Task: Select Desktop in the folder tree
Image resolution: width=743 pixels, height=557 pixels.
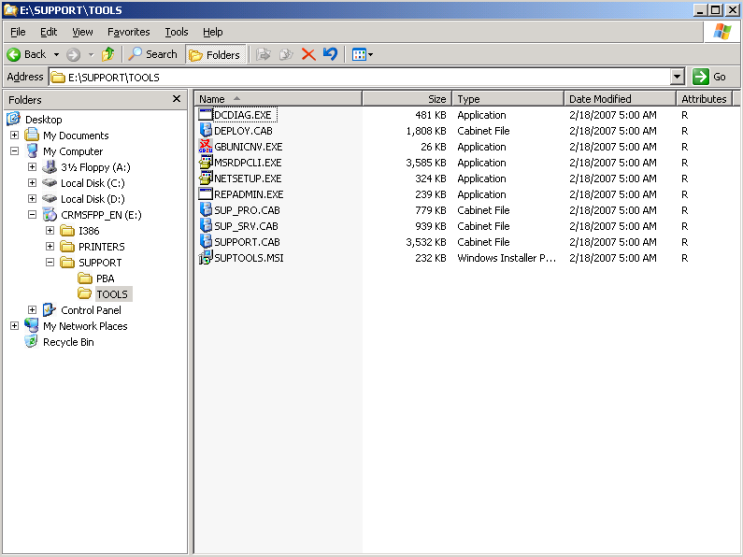Action: [43, 119]
